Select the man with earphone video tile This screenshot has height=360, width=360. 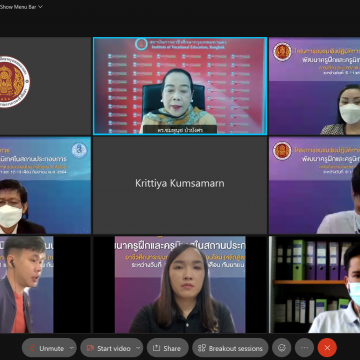(45, 284)
